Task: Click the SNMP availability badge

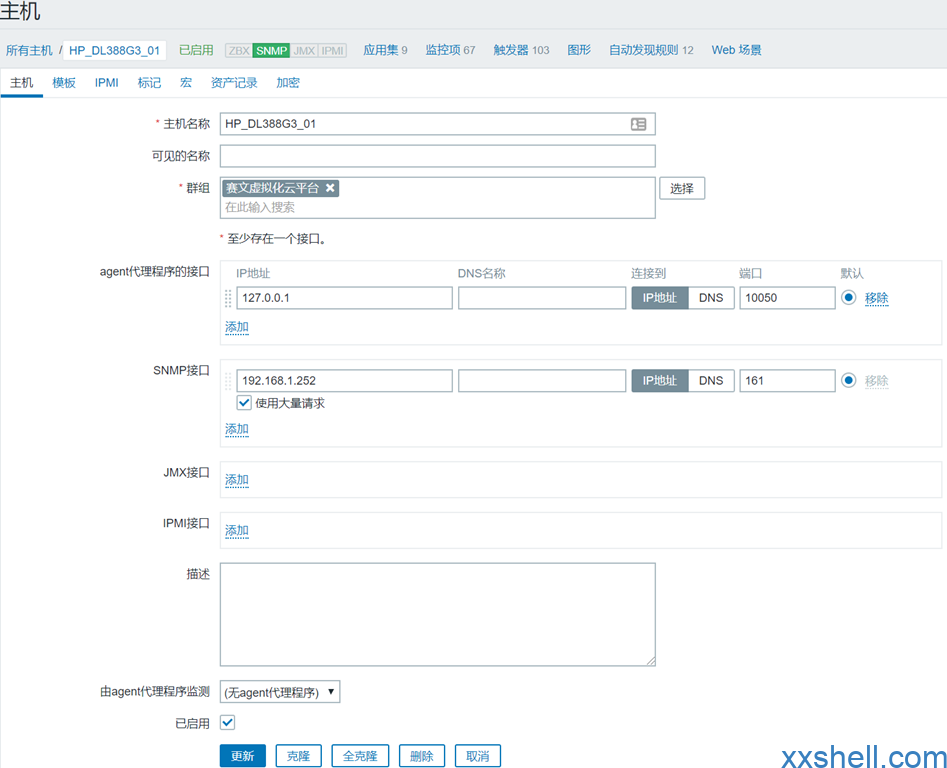Action: tap(270, 50)
